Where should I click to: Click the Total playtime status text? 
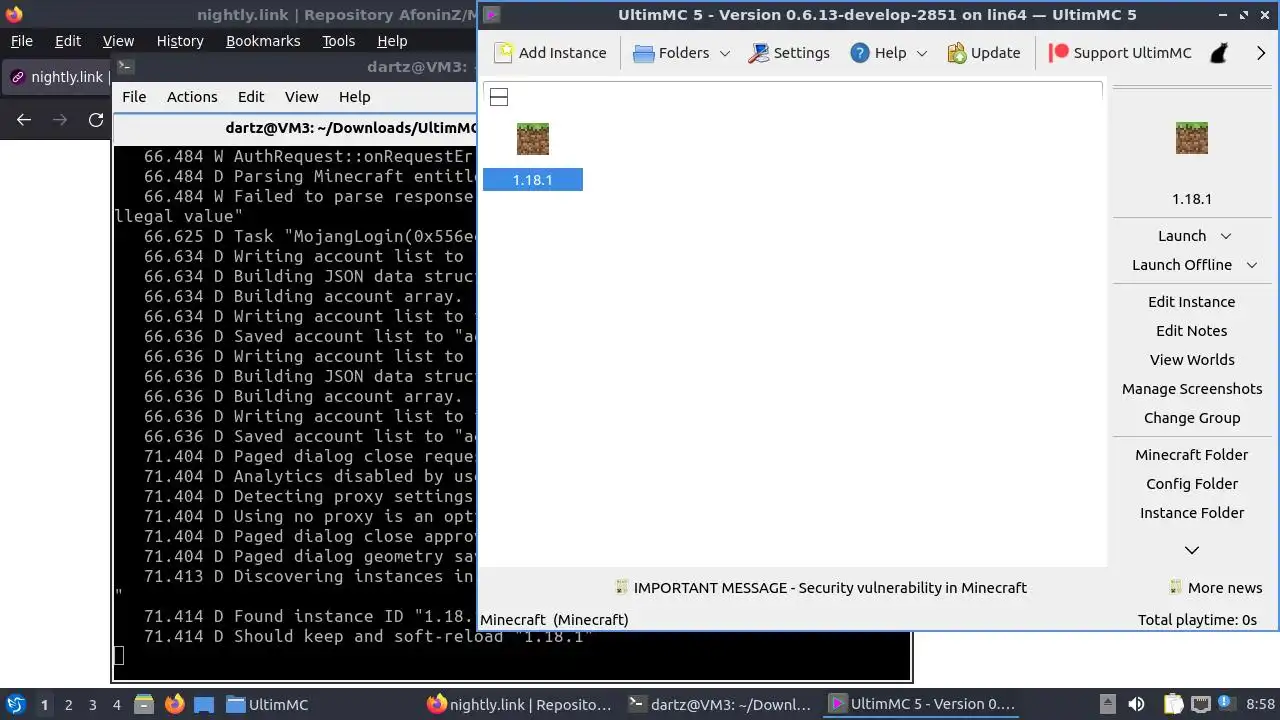(x=1197, y=620)
